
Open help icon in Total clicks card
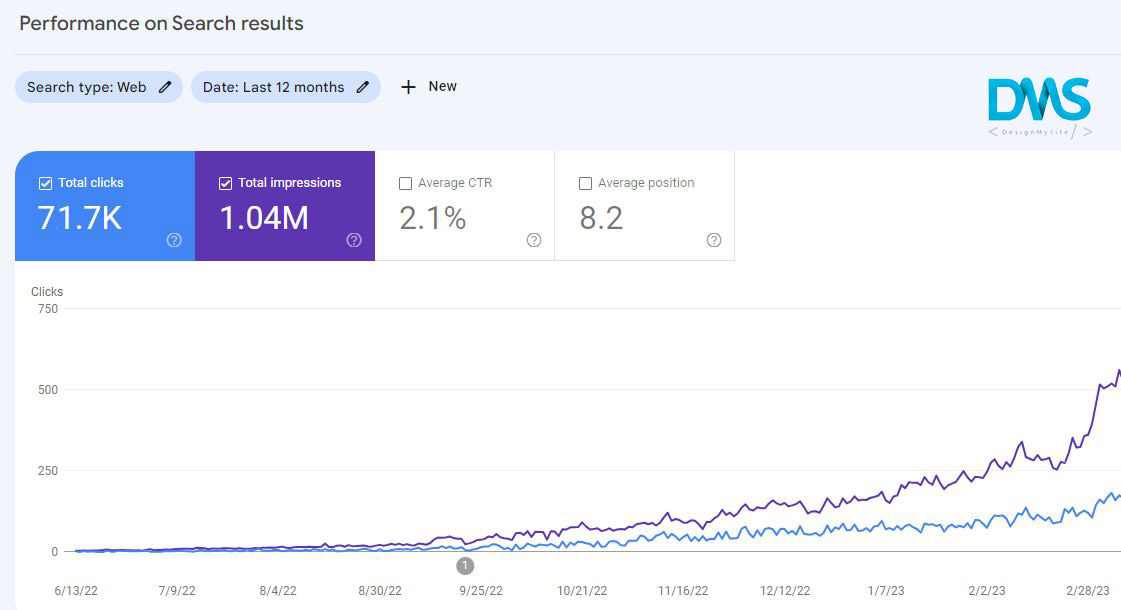(174, 240)
